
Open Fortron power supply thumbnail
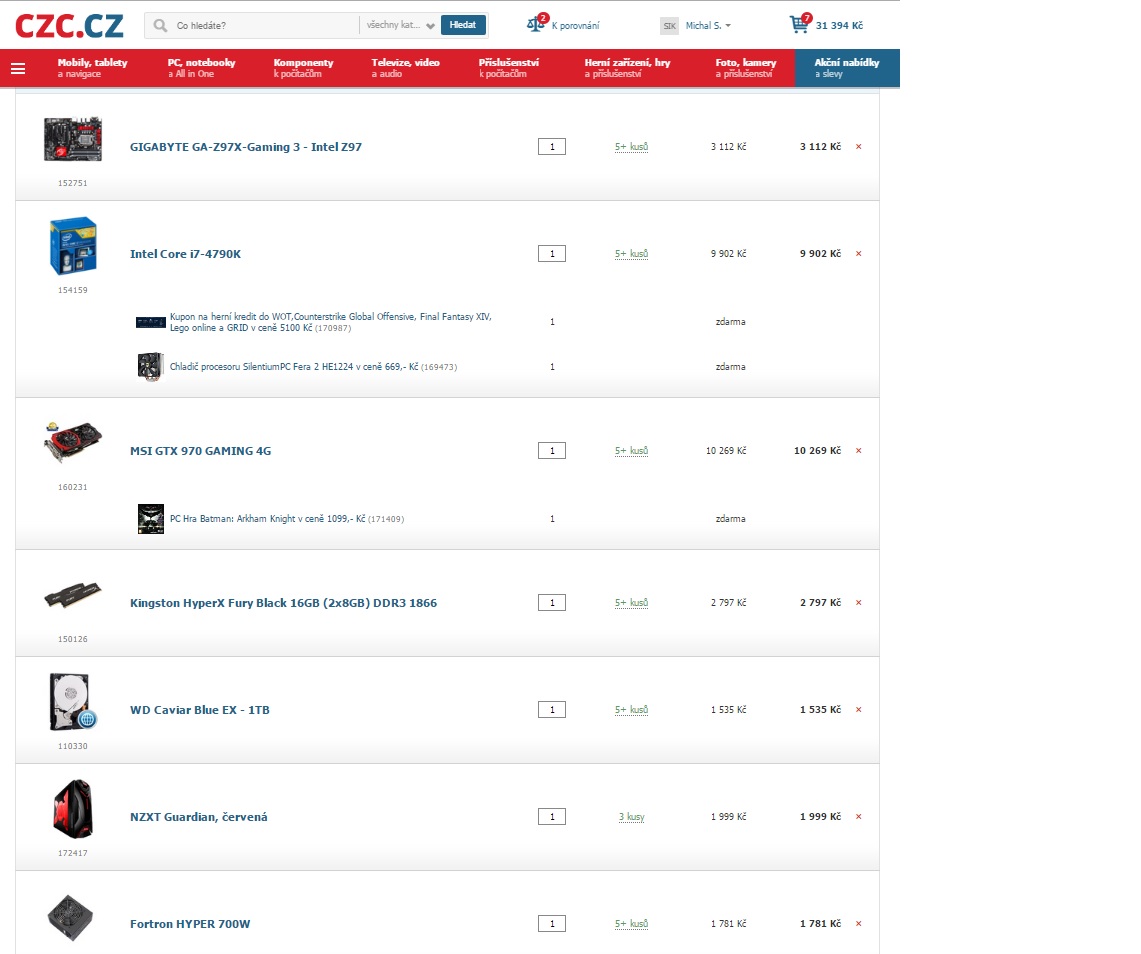click(71, 918)
